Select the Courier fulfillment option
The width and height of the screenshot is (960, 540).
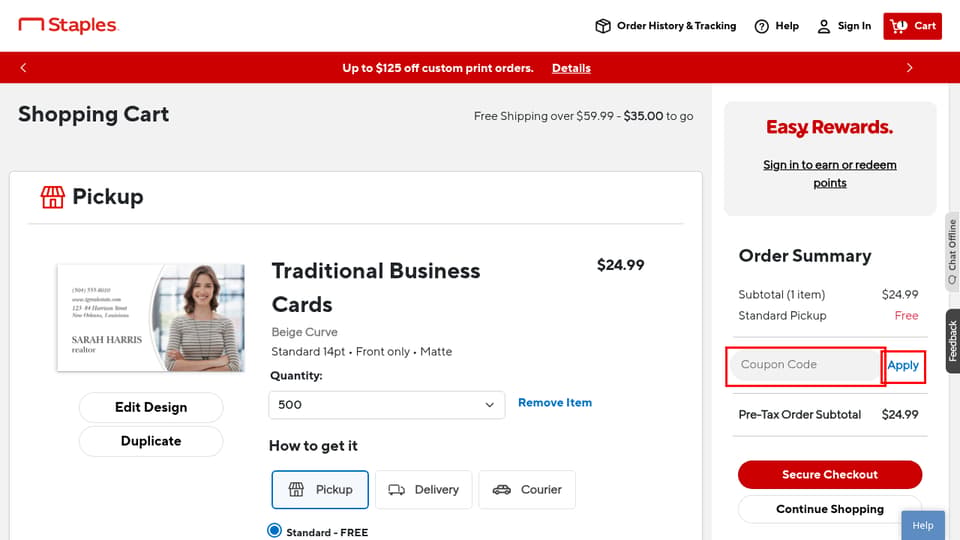[527, 489]
